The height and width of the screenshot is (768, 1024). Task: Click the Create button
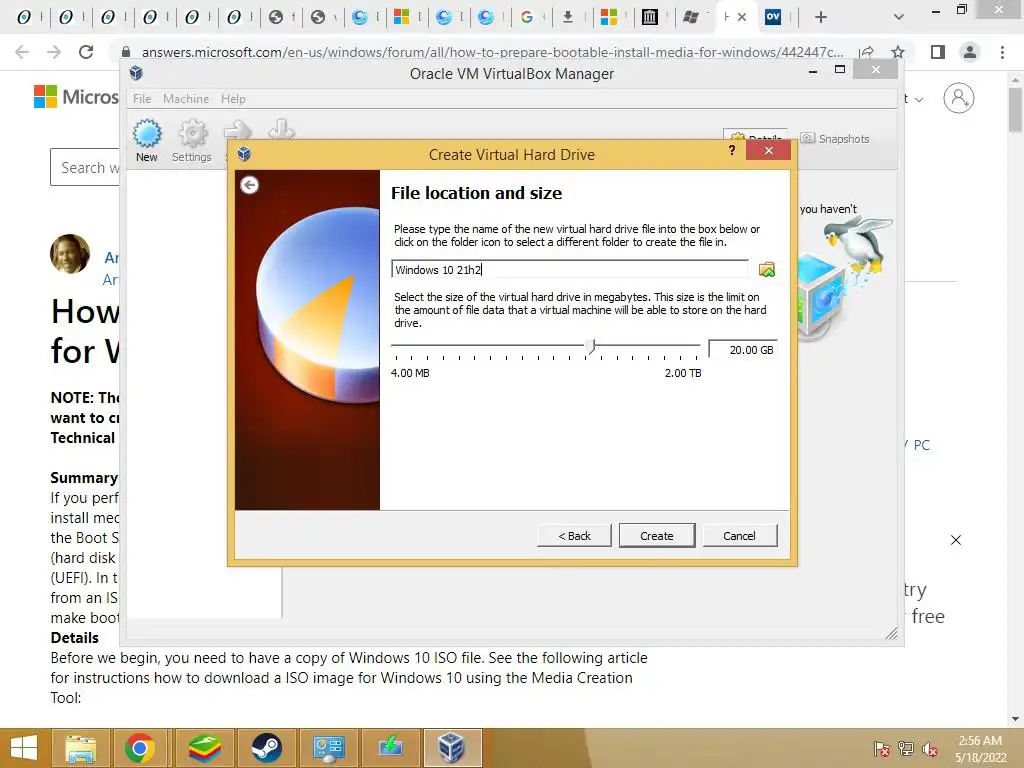pos(656,536)
